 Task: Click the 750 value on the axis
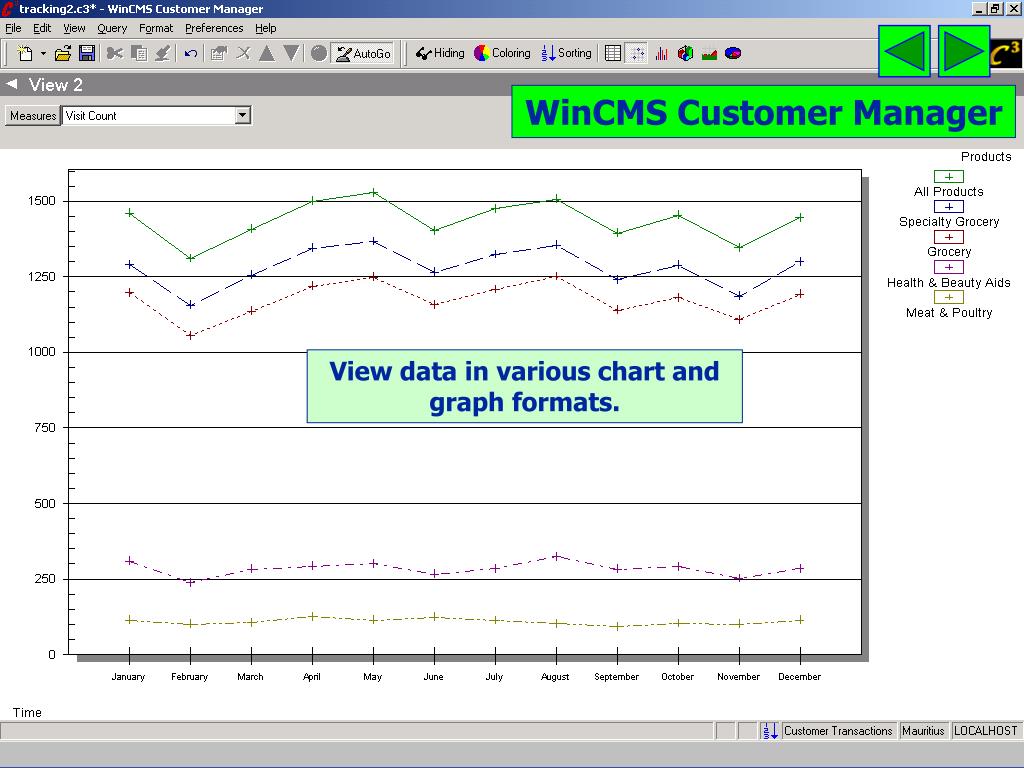pyautogui.click(x=45, y=427)
